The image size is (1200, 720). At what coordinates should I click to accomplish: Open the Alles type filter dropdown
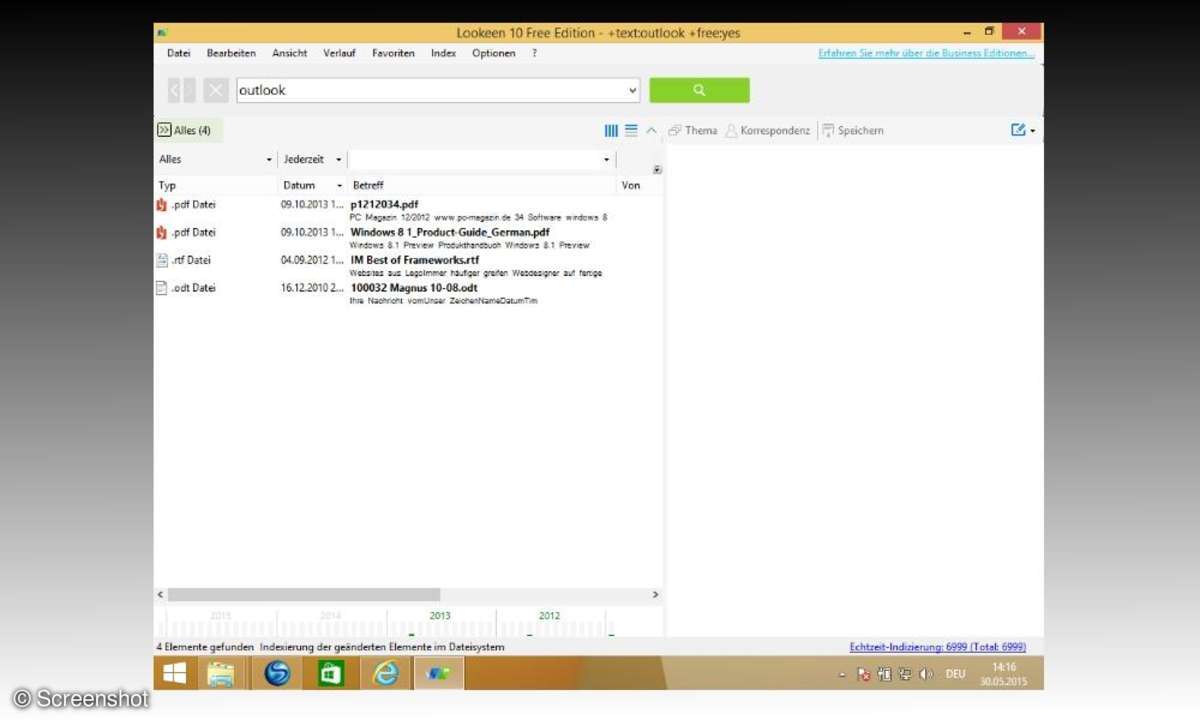pos(269,160)
